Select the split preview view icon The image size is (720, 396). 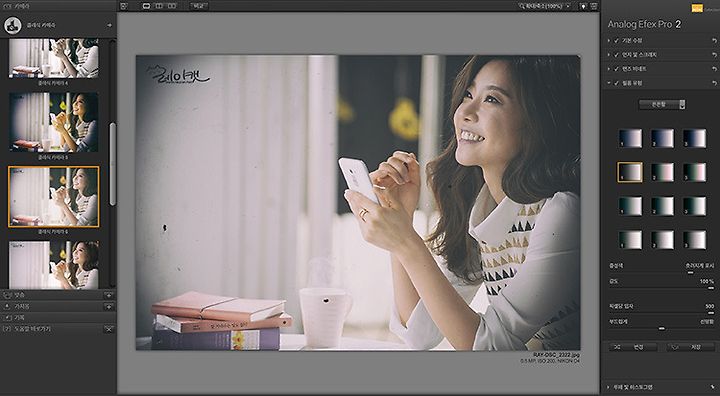click(x=159, y=6)
